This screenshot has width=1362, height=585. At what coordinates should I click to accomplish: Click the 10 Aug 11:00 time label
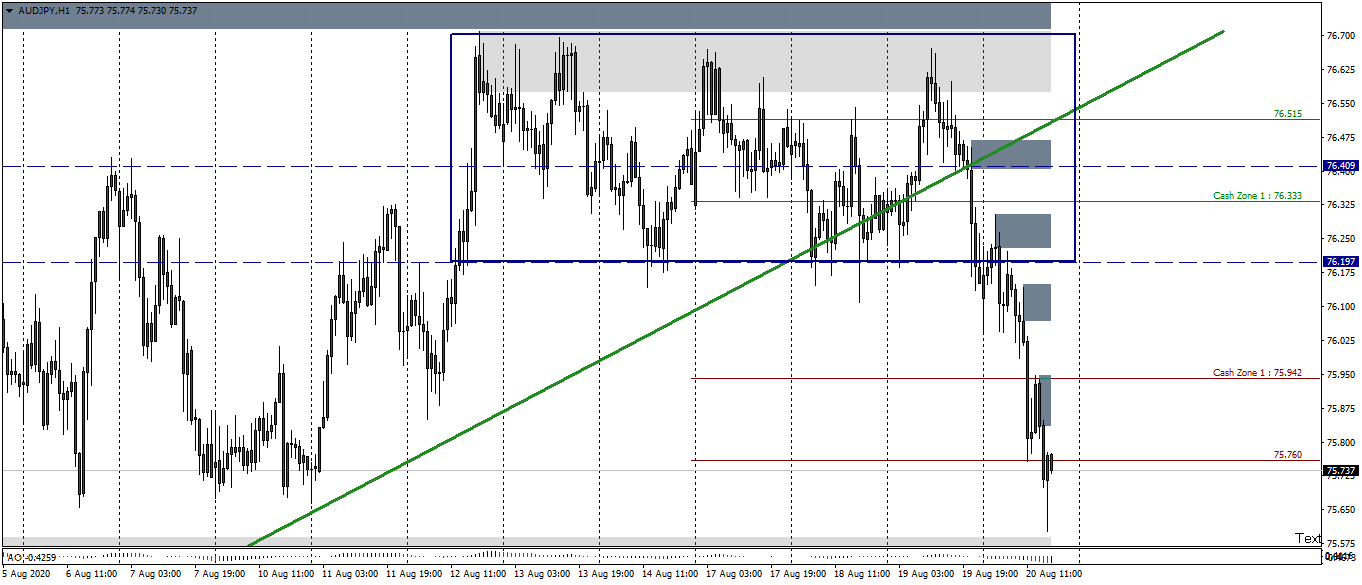tap(287, 575)
